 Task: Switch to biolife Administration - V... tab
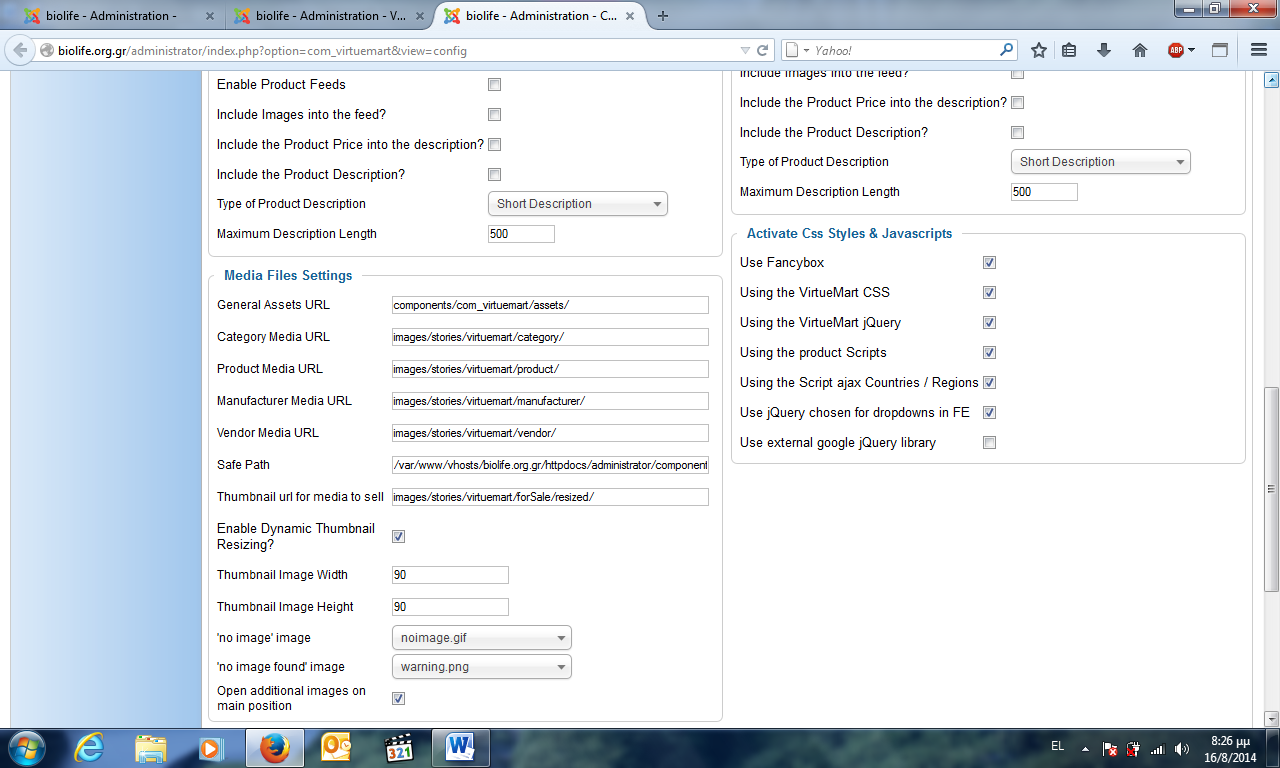(330, 16)
